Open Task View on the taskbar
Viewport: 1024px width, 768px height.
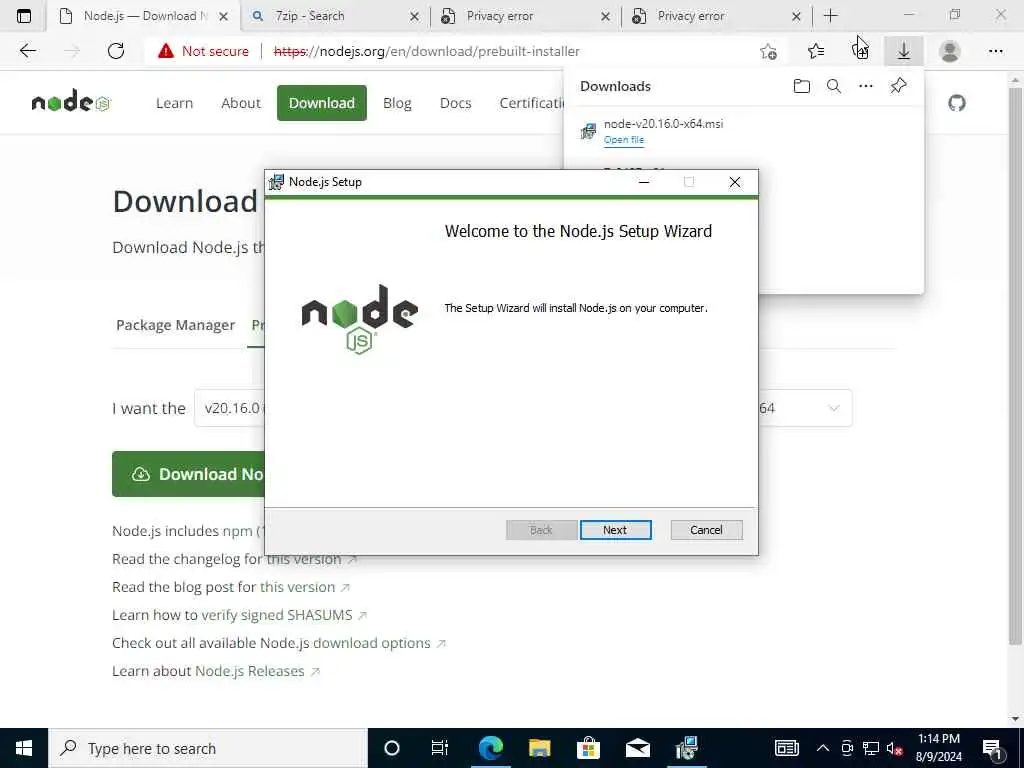(x=440, y=748)
